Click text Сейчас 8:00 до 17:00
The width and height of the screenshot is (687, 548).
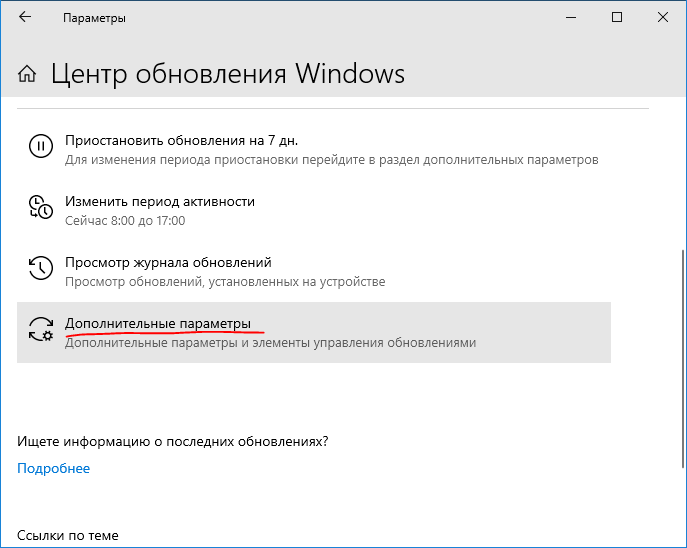(x=125, y=220)
